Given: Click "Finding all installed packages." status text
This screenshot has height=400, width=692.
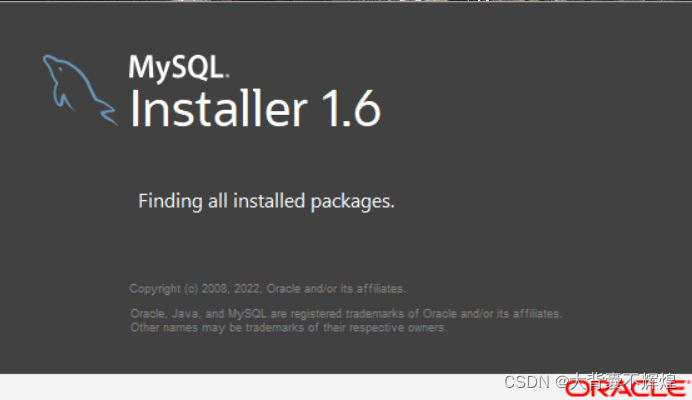Looking at the screenshot, I should [266, 201].
